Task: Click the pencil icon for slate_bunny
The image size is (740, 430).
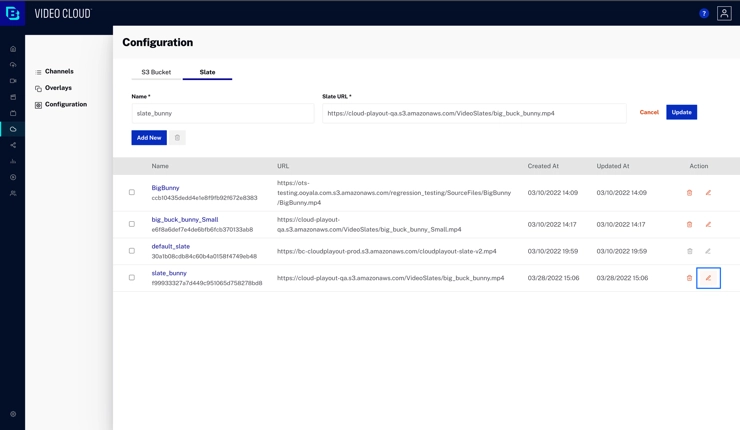Action: pos(708,278)
